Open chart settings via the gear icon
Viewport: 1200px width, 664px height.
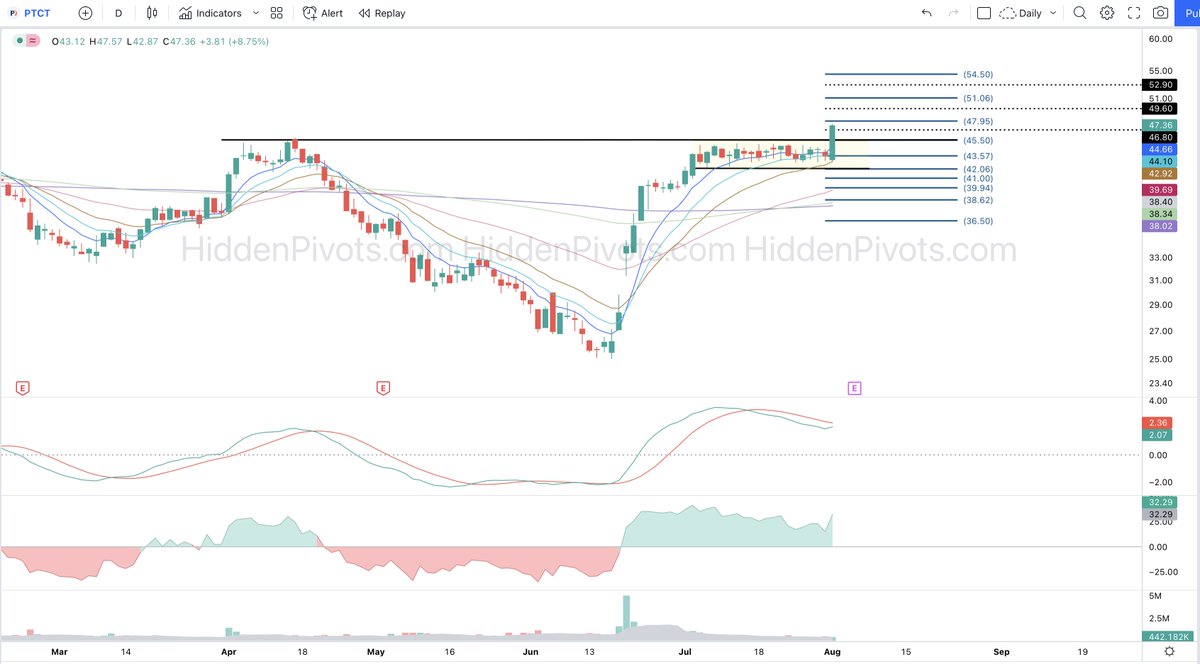coord(1106,13)
